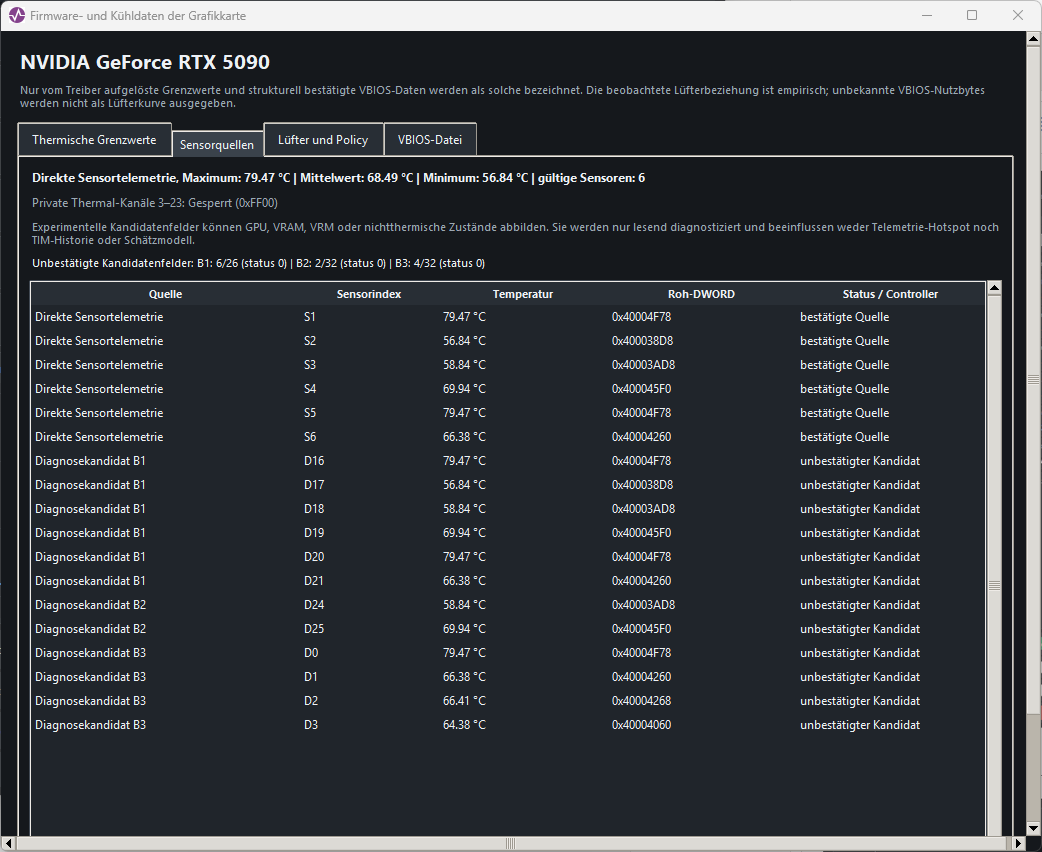The width and height of the screenshot is (1042, 852).
Task: Select the Diagnosekandidat B2 D24 row
Action: (x=508, y=605)
